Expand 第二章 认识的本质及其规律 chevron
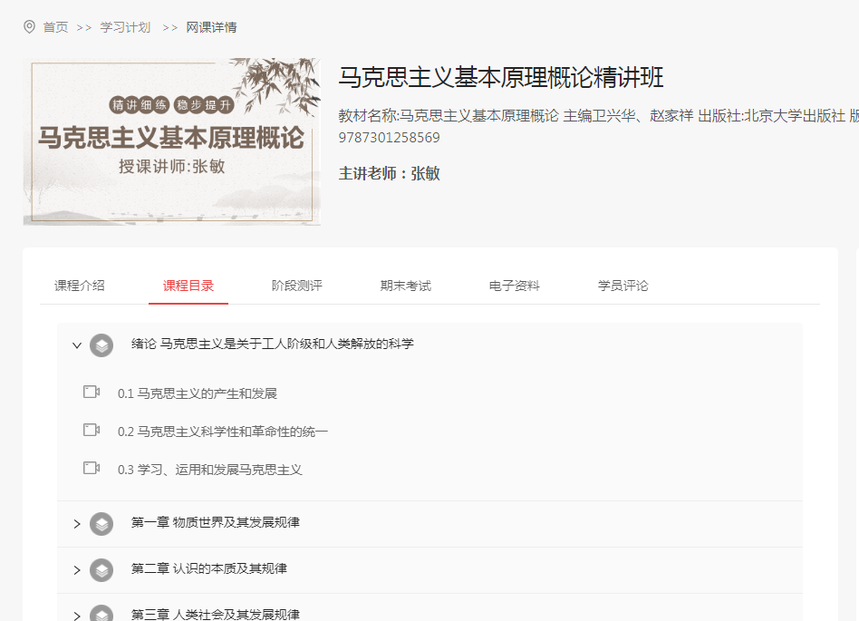The height and width of the screenshot is (621, 859). click(x=77, y=570)
